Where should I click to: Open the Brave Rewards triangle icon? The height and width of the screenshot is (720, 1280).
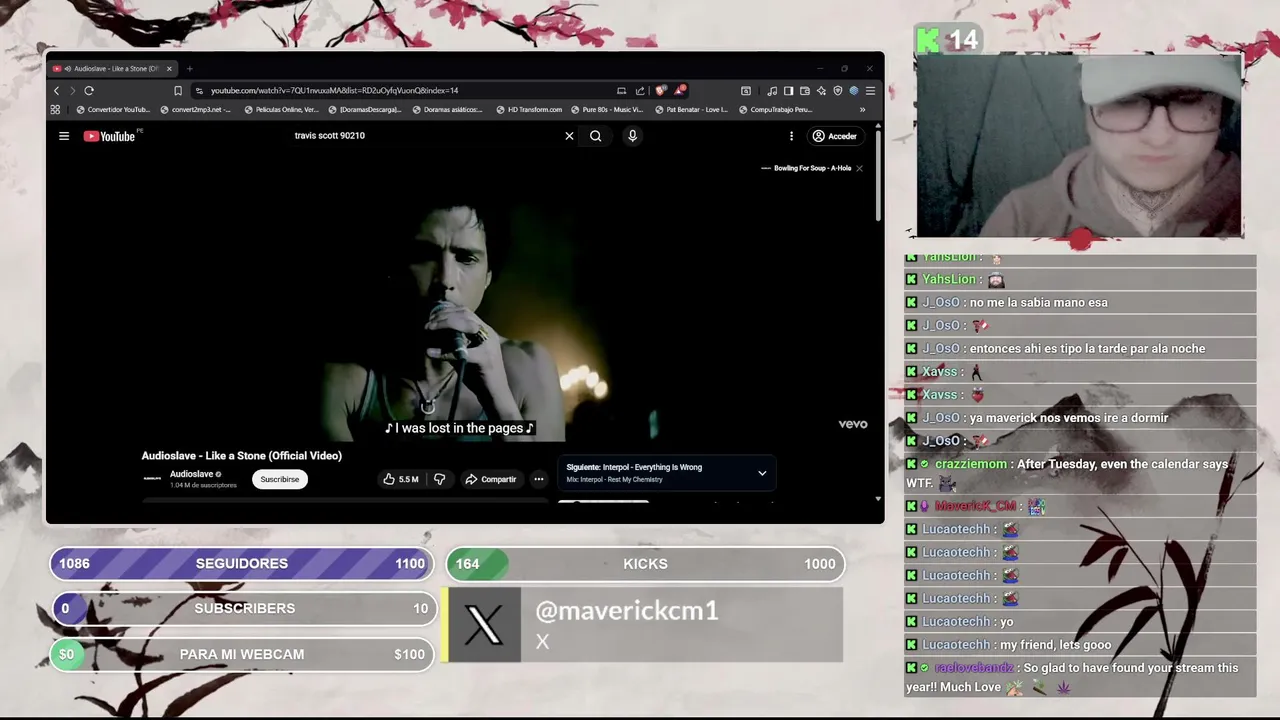click(x=679, y=90)
